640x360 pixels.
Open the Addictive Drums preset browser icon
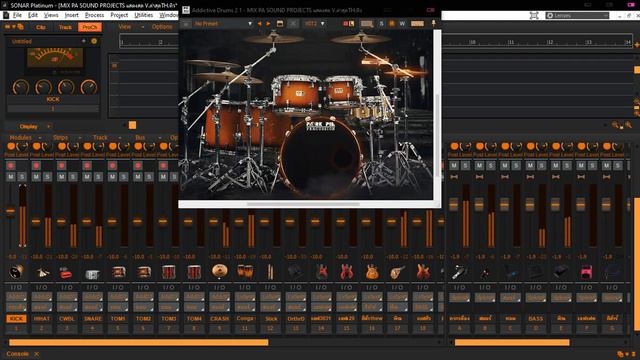[x=280, y=24]
